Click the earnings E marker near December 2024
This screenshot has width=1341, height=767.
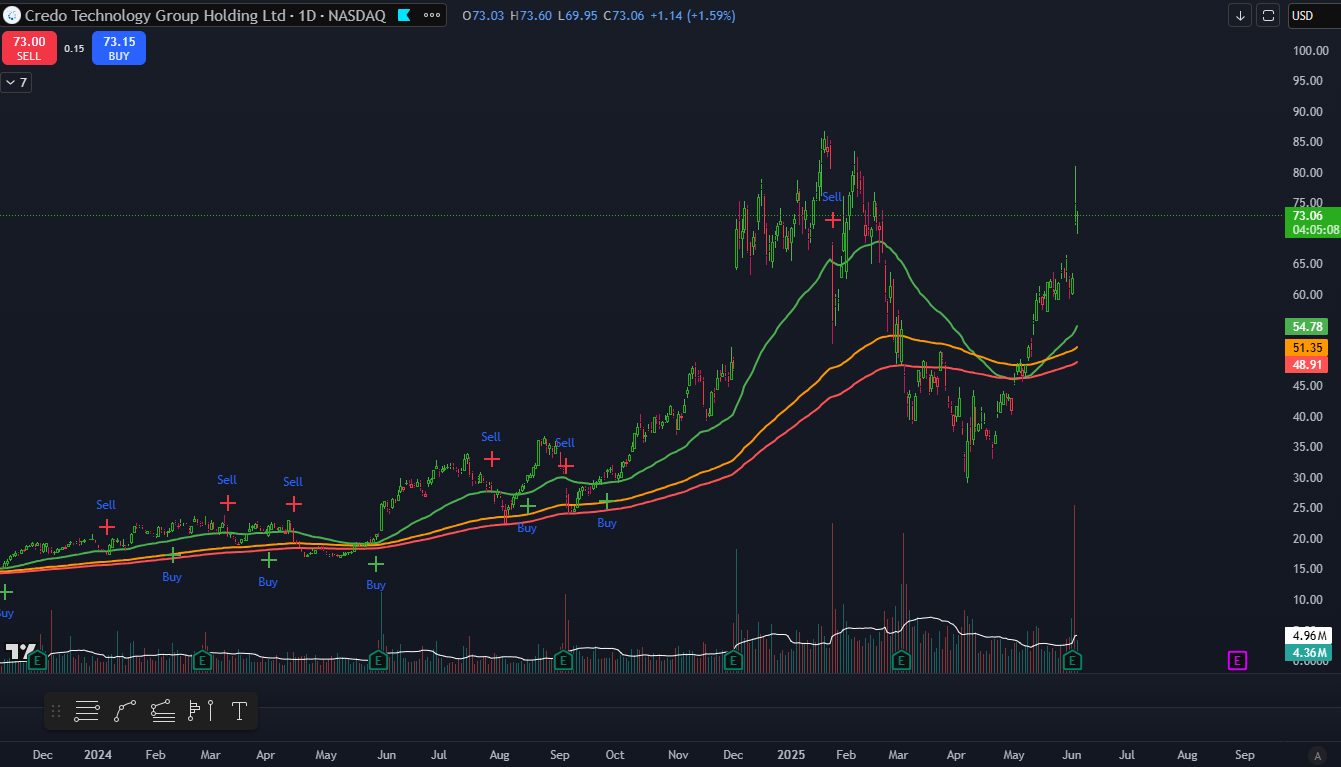(734, 660)
